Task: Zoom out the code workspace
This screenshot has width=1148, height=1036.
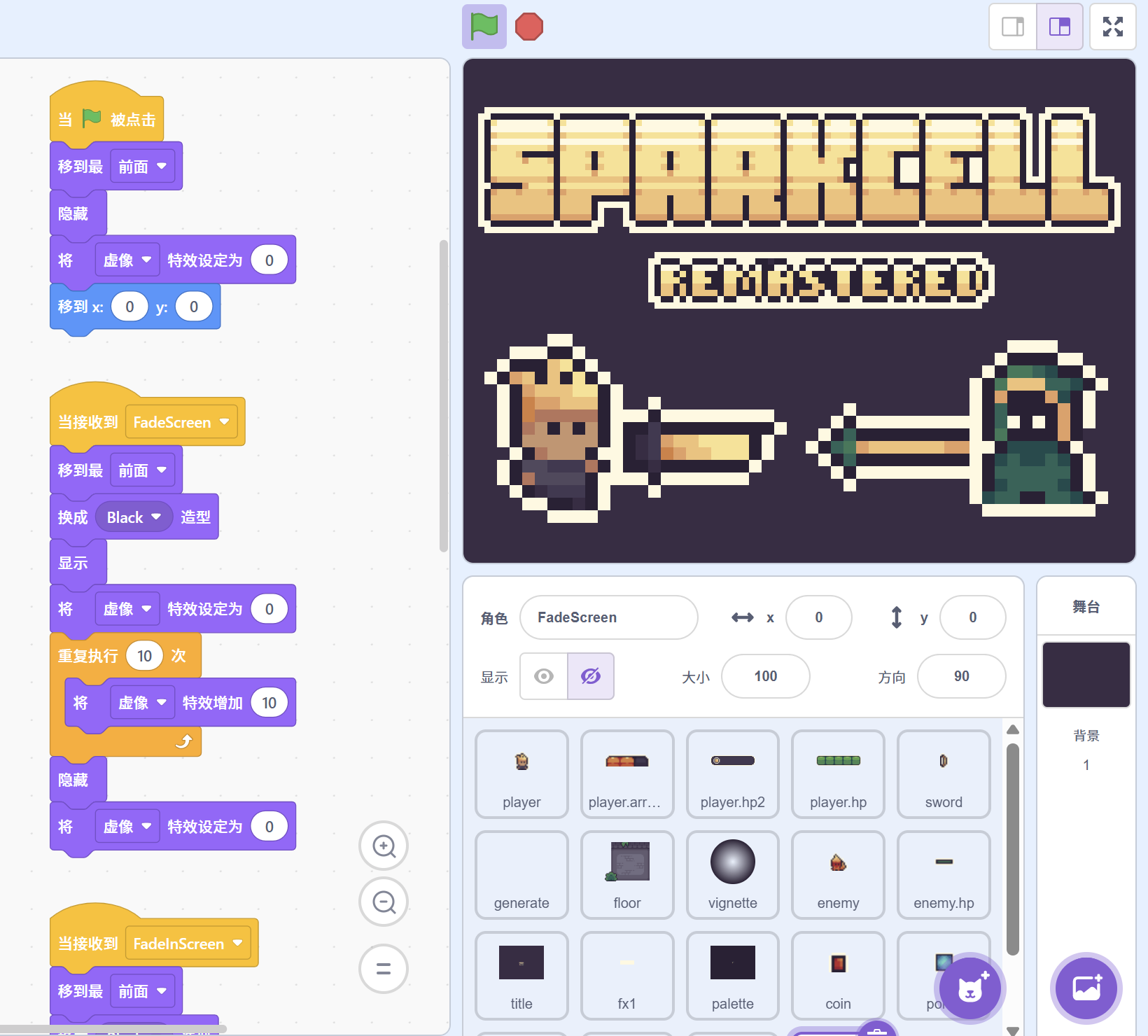Action: 384,902
